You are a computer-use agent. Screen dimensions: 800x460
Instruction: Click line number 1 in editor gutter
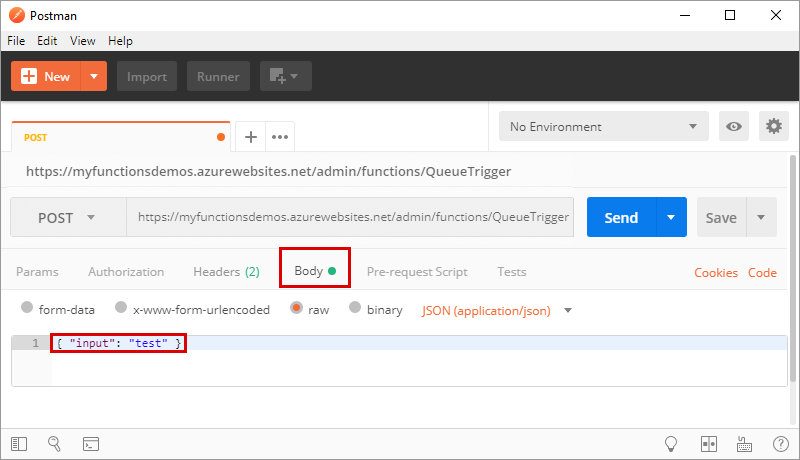(35, 343)
